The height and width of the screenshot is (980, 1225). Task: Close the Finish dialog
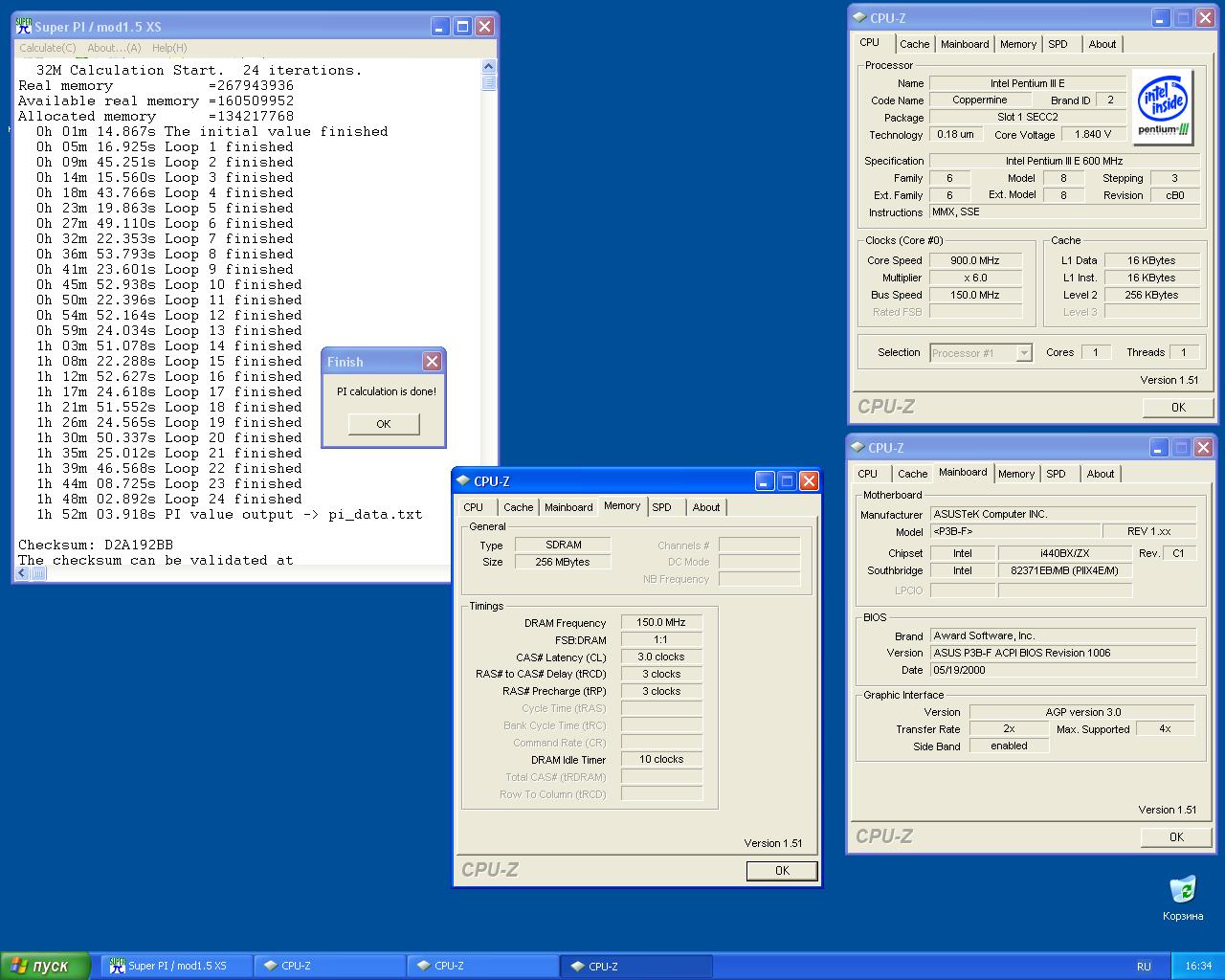(432, 361)
